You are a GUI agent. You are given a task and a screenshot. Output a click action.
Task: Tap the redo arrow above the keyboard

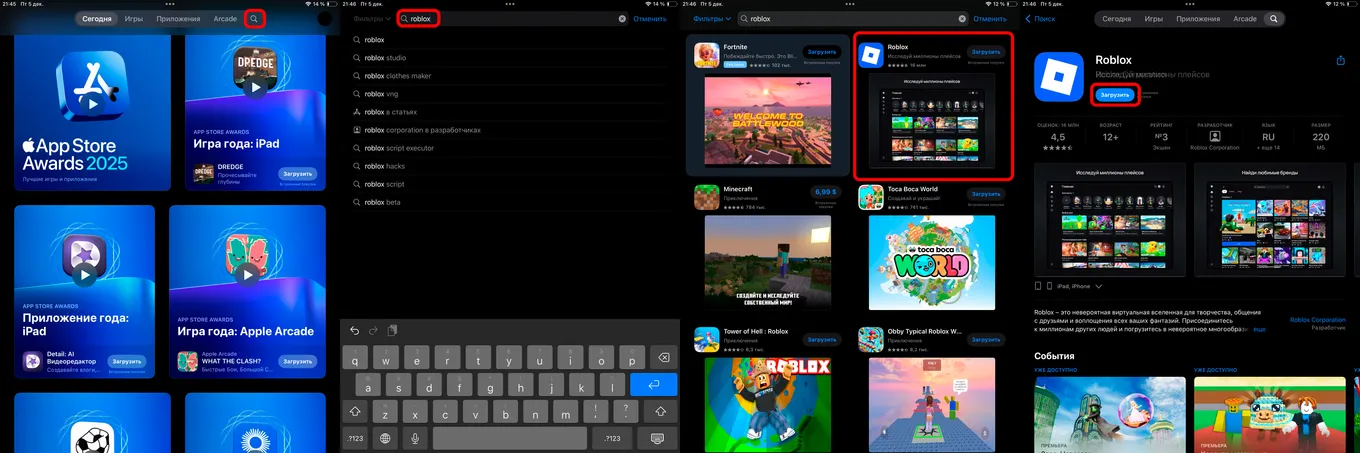click(374, 331)
